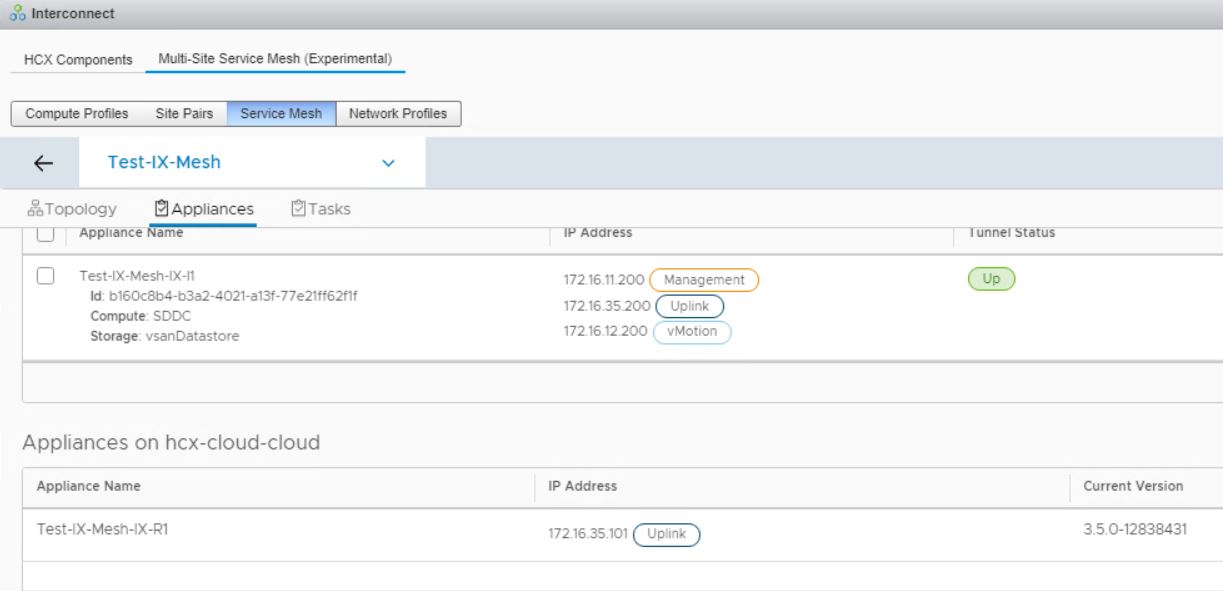This screenshot has width=1223, height=591.
Task: Click the Compute Profiles button
Action: pyautogui.click(x=77, y=114)
